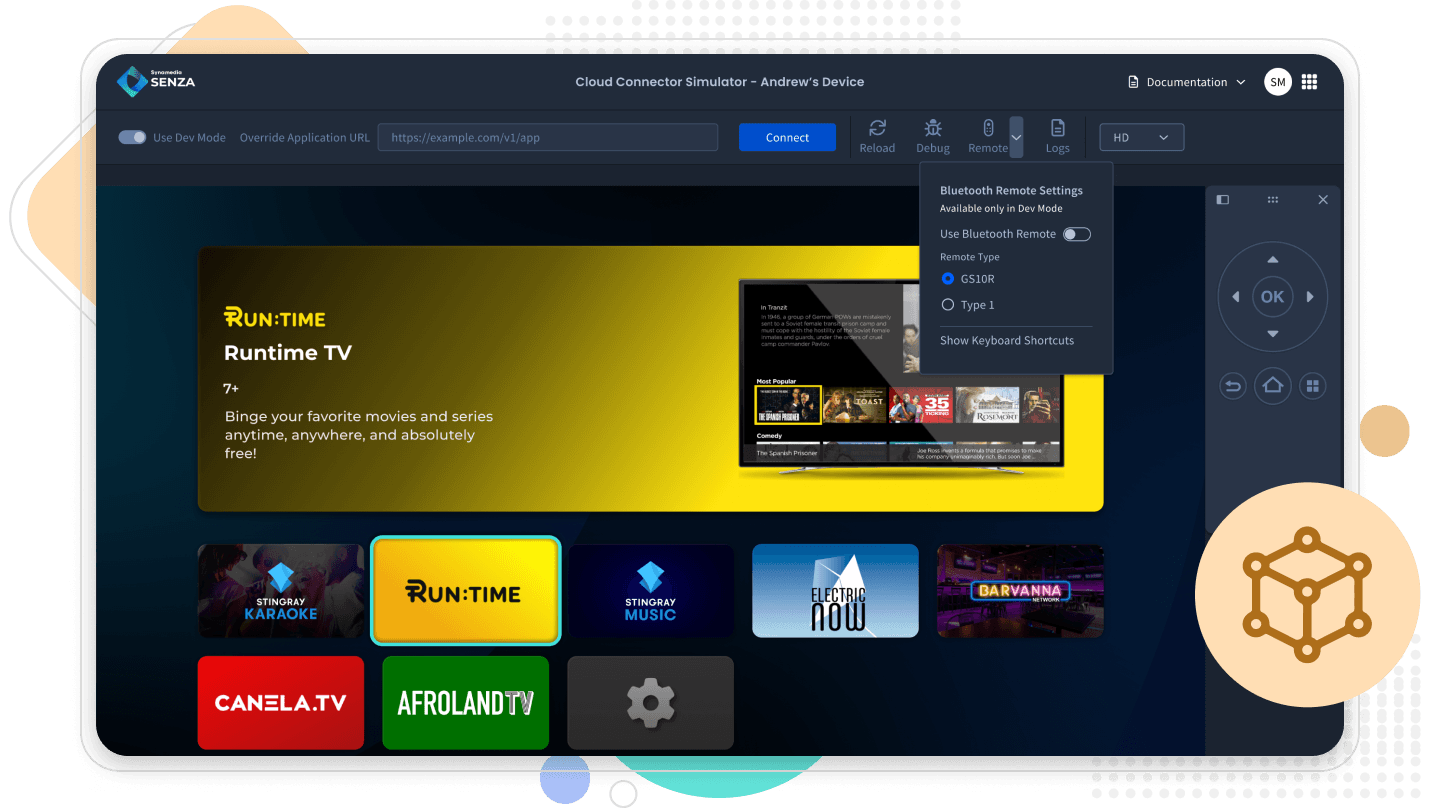Close the remote control panel
This screenshot has height=810, width=1440.
tap(1323, 200)
